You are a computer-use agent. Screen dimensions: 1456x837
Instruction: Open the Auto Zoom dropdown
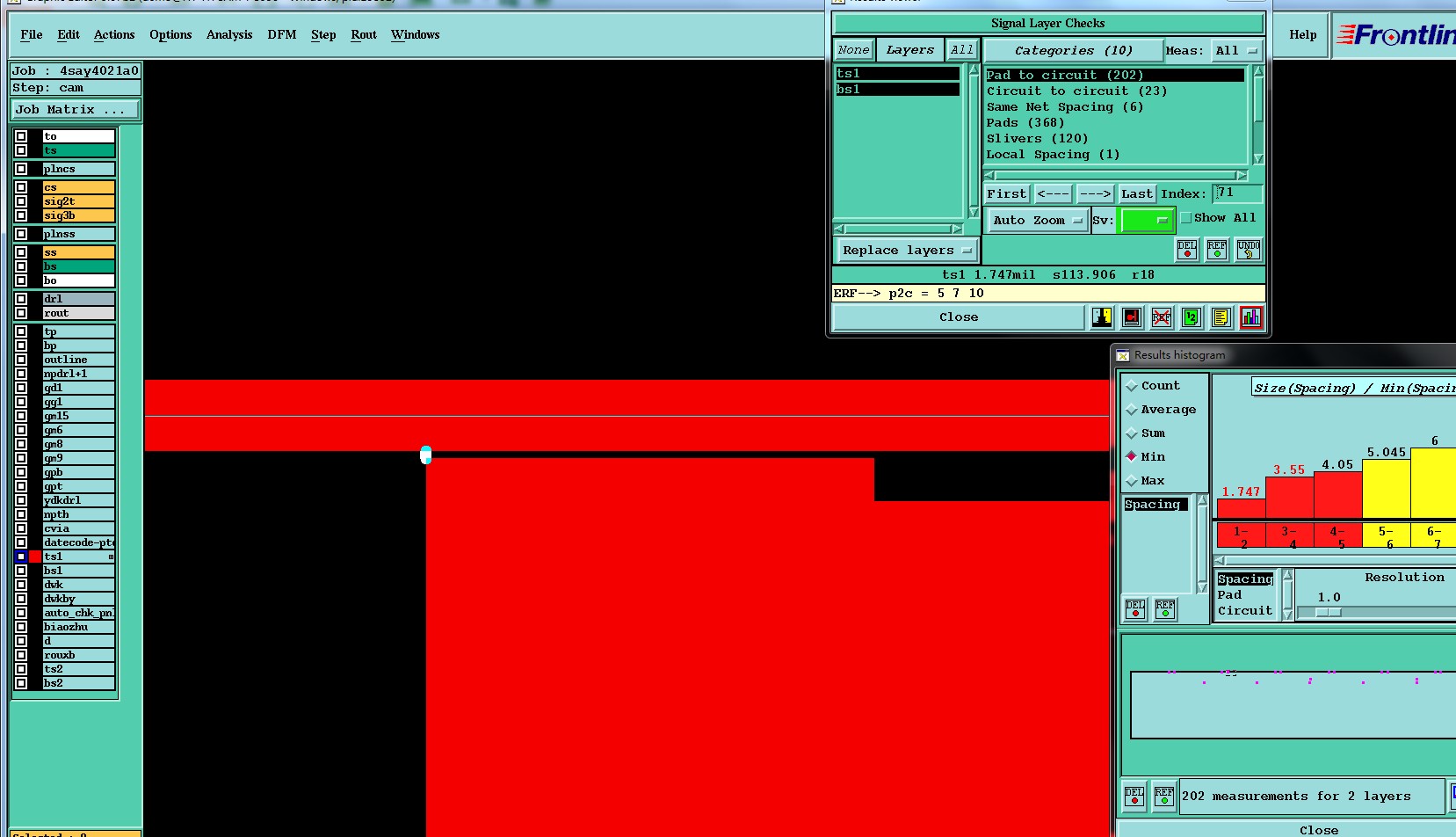tap(1037, 221)
